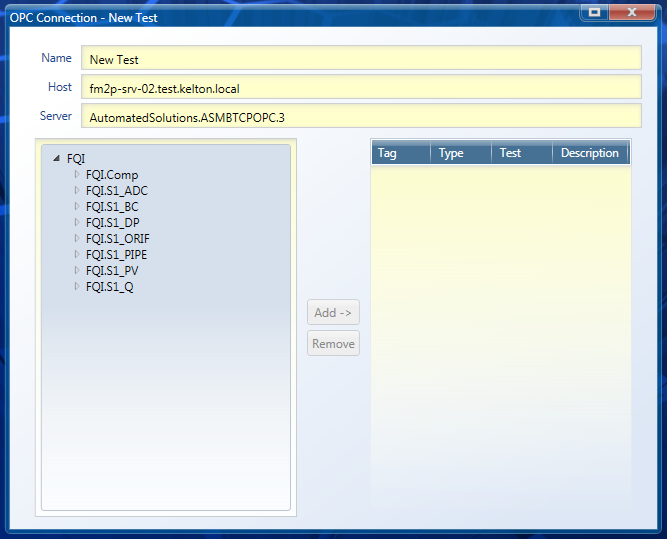Select FQI.S1_BC in the tree
This screenshot has width=667, height=539.
[x=112, y=207]
